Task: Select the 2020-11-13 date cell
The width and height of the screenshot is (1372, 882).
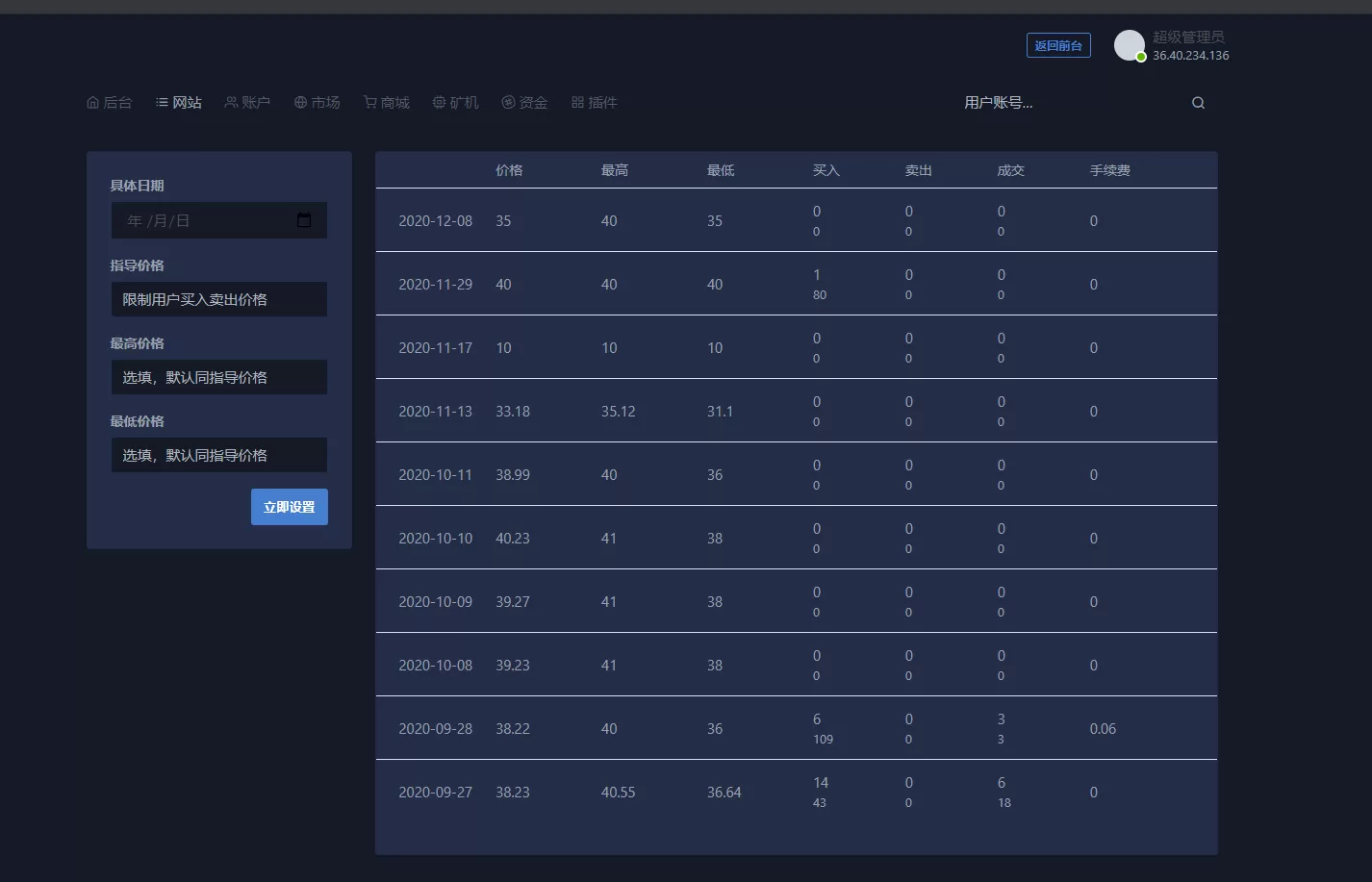Action: click(436, 412)
